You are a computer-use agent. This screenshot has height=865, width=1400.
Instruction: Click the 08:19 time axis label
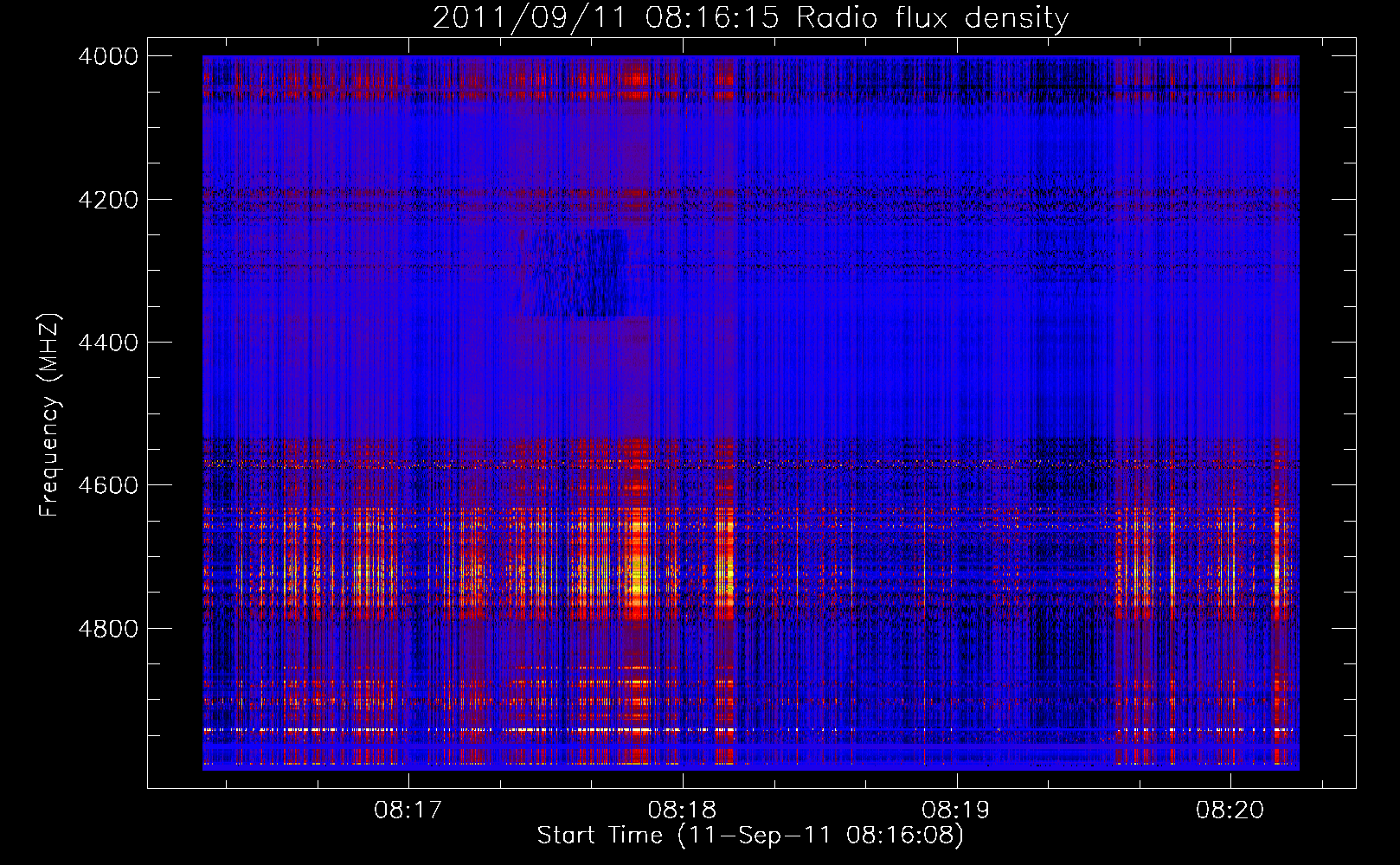coord(956,810)
